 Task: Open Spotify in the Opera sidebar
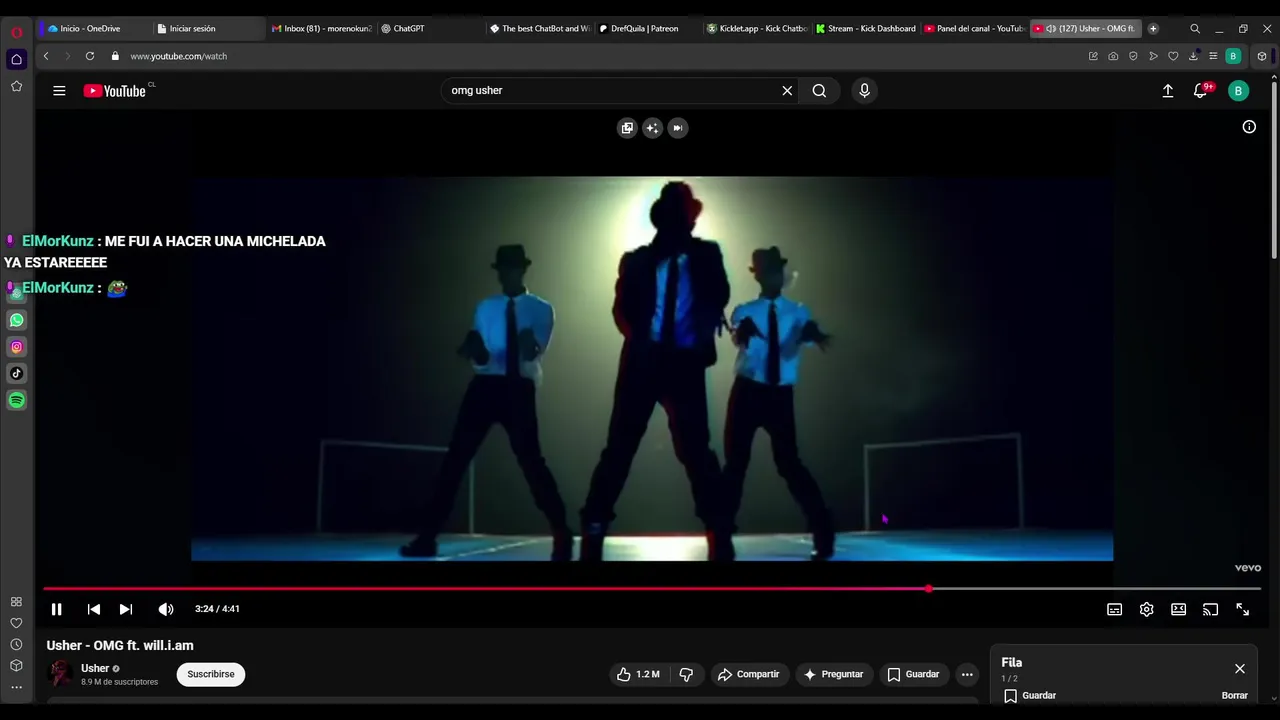tap(16, 400)
